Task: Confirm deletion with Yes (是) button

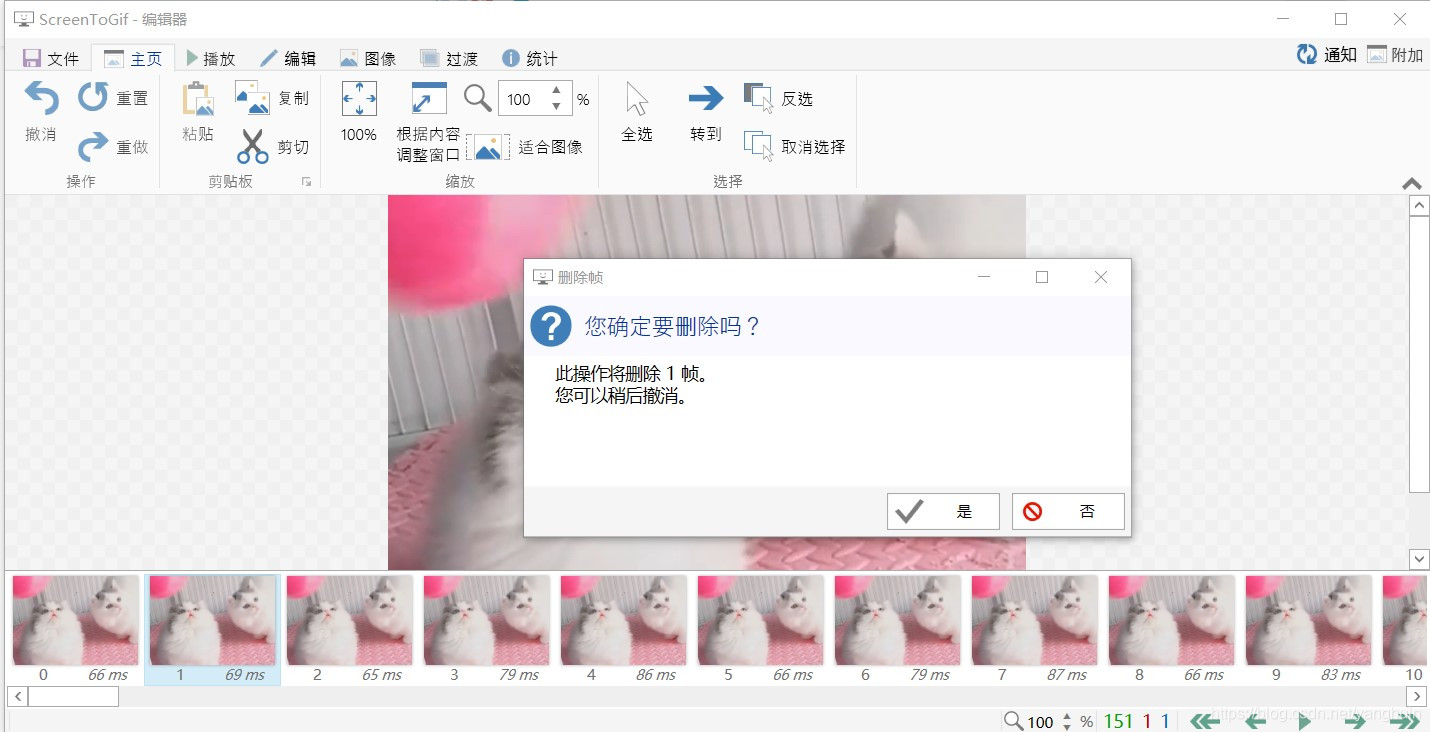Action: coord(943,511)
